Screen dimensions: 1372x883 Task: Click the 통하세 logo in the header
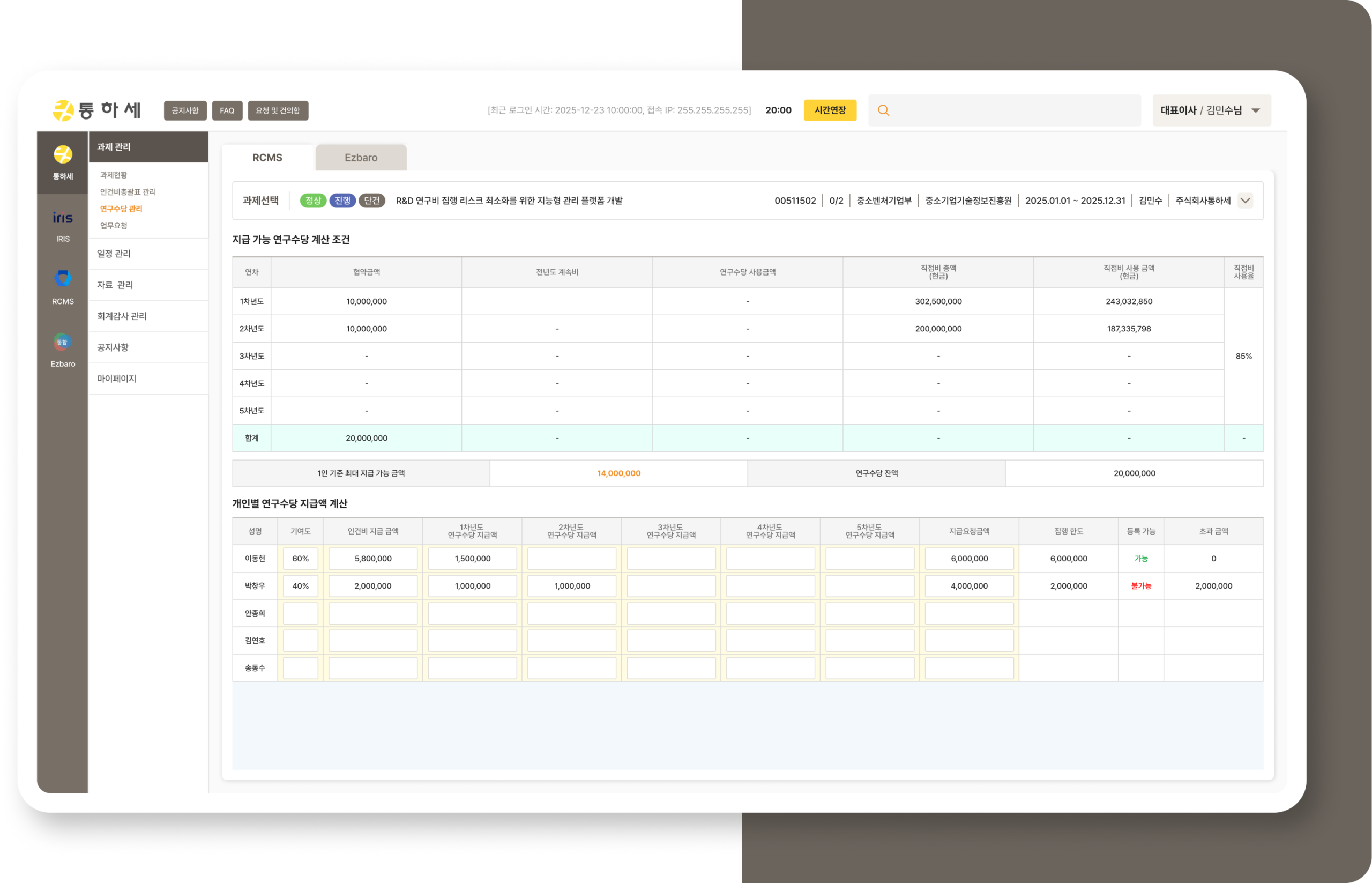point(96,110)
